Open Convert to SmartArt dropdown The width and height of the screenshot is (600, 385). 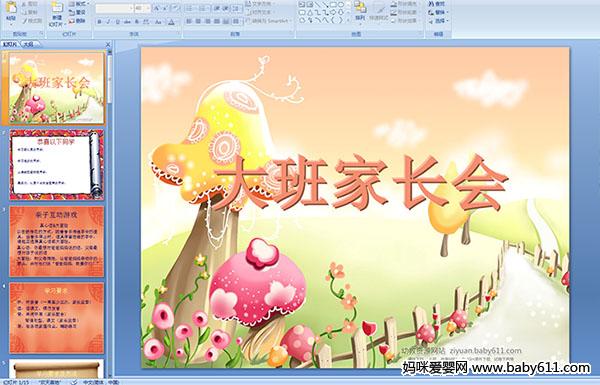tap(268, 21)
